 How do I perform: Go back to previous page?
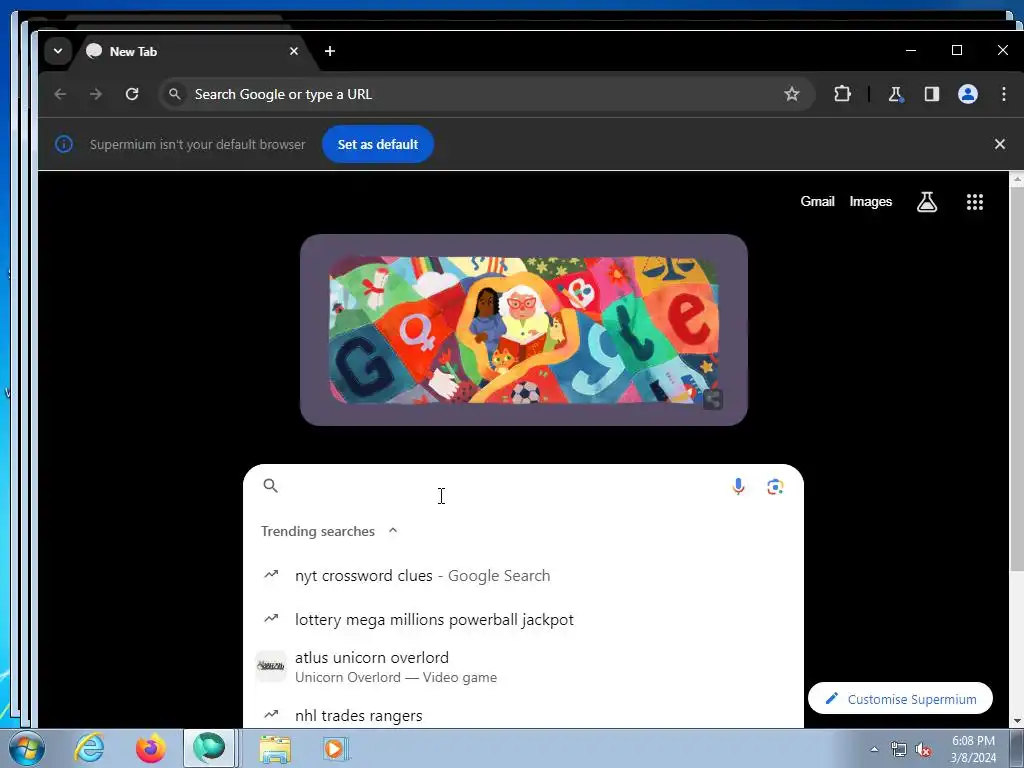point(60,94)
